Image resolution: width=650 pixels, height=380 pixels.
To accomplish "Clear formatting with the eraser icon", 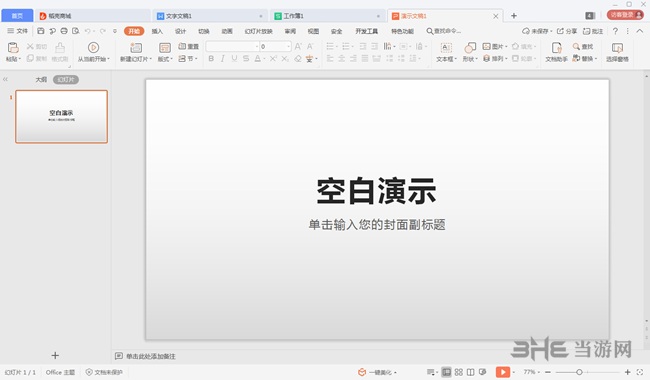I will point(298,59).
